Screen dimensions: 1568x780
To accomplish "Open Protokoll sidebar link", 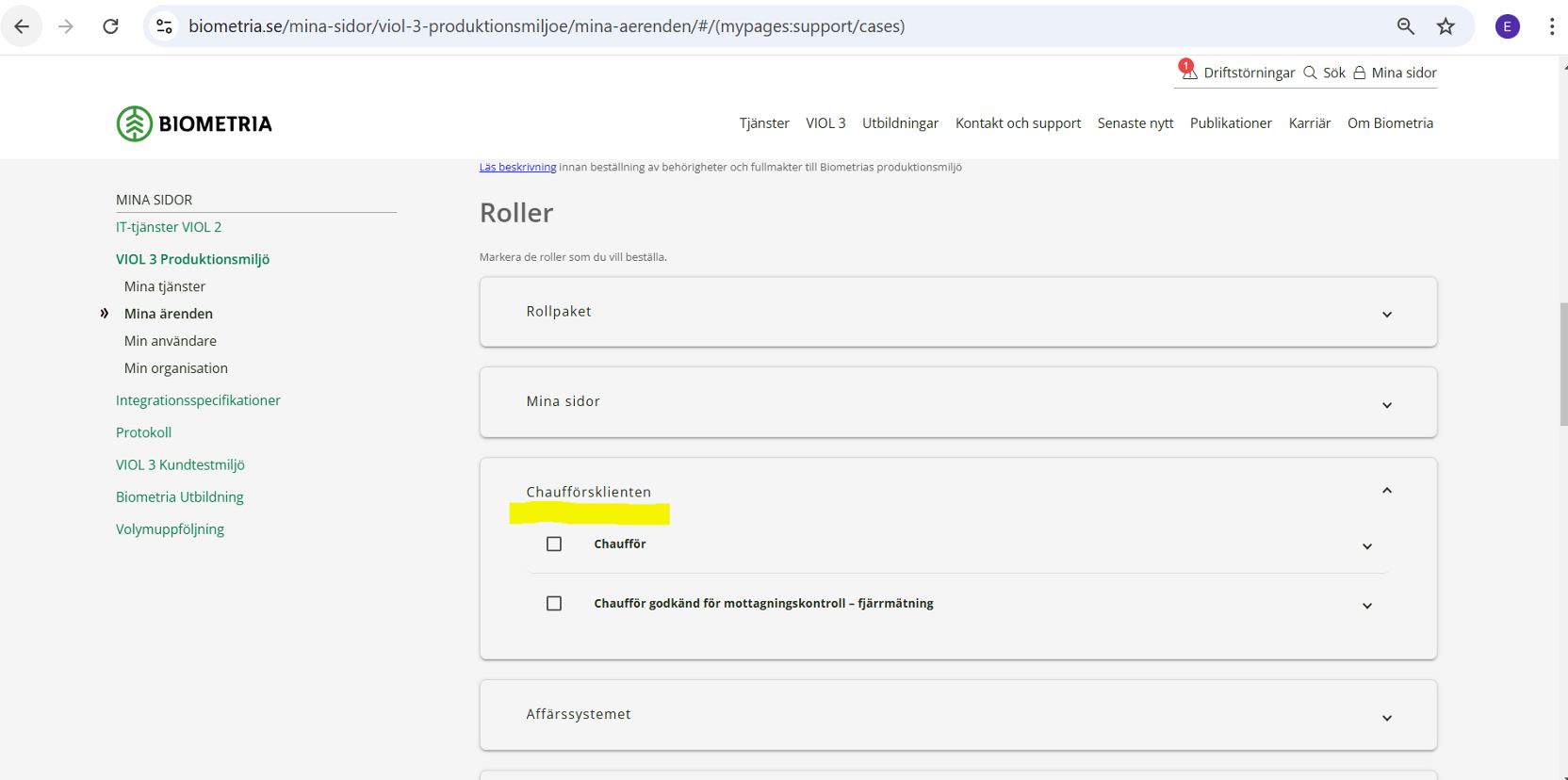I will click(x=143, y=432).
